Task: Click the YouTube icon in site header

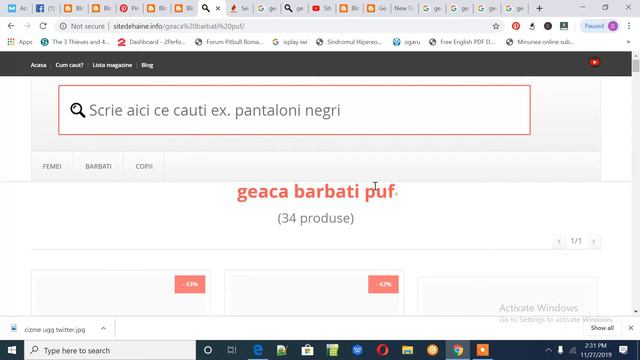Action: [x=594, y=62]
